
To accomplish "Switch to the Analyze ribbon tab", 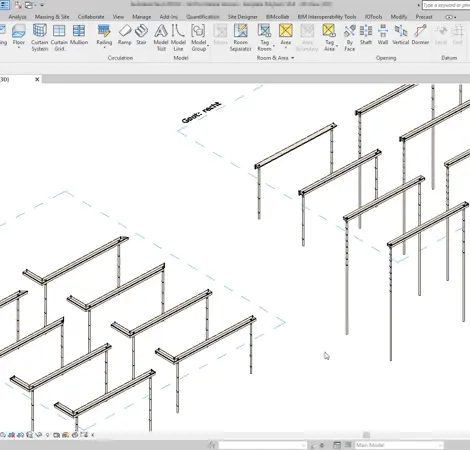I will [x=17, y=17].
